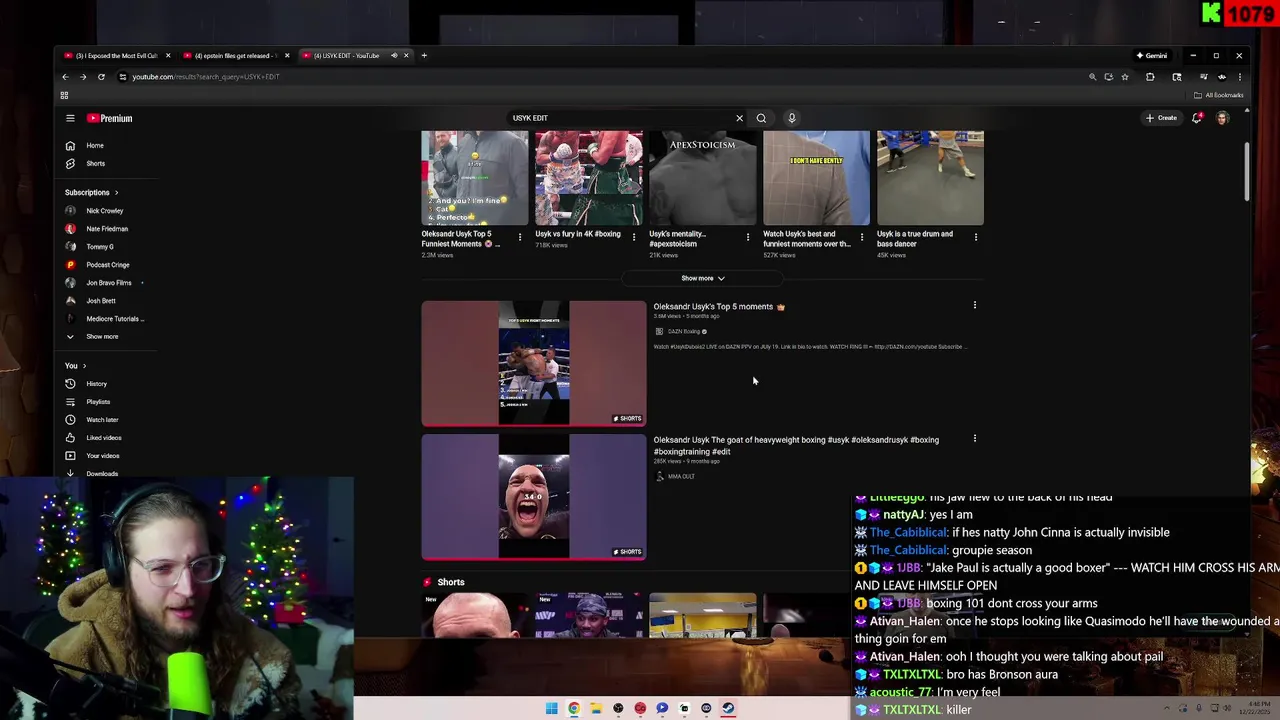Play the ApexStoicism Usyk's mentality short
The image size is (1280, 720).
[x=703, y=178]
